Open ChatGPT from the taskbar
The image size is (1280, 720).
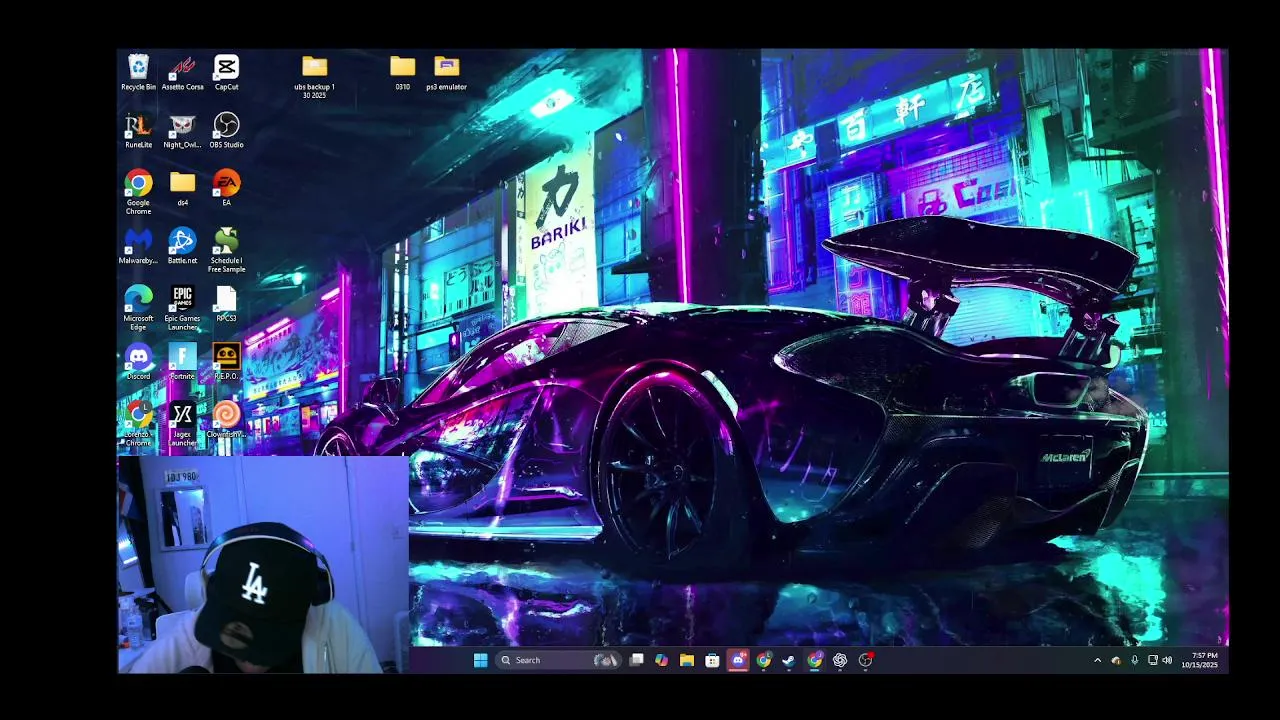[840, 660]
